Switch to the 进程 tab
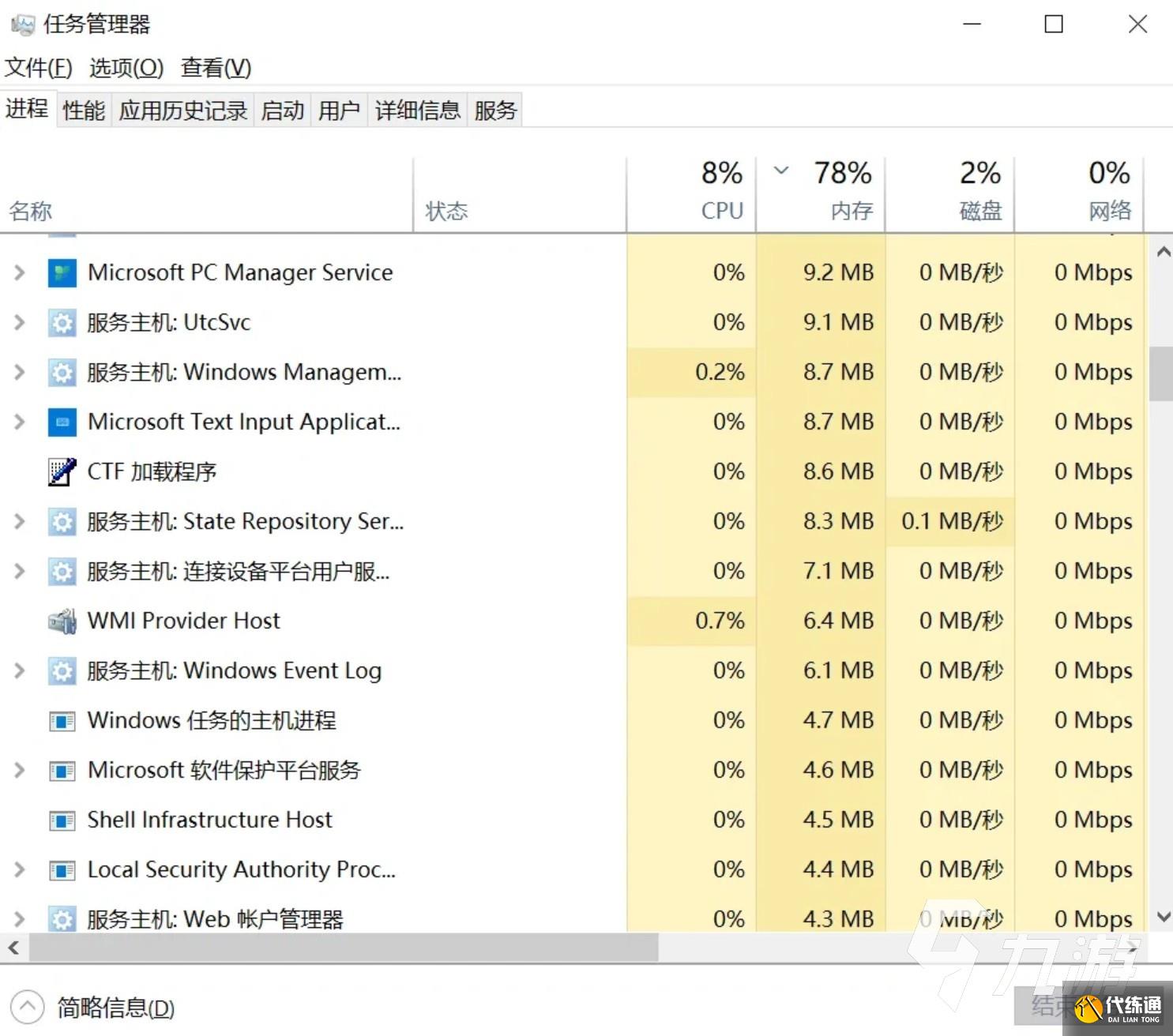 pyautogui.click(x=28, y=108)
